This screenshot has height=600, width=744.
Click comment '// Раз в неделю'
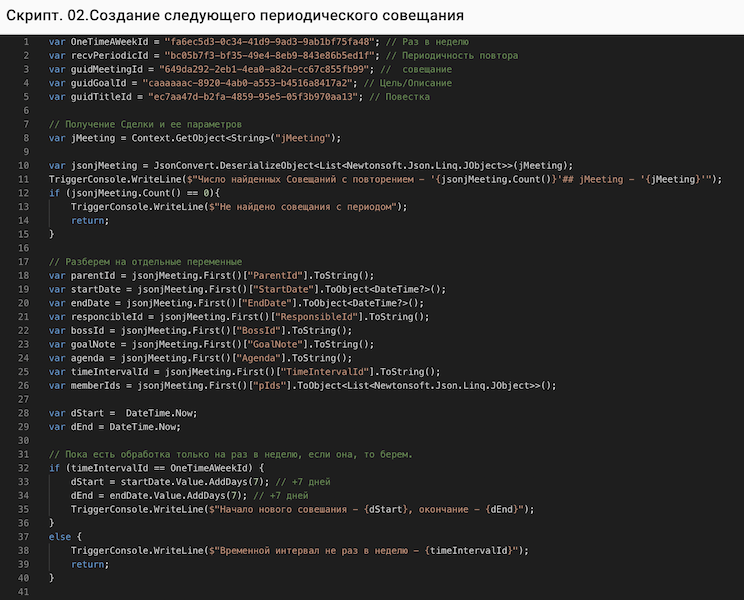tap(427, 42)
